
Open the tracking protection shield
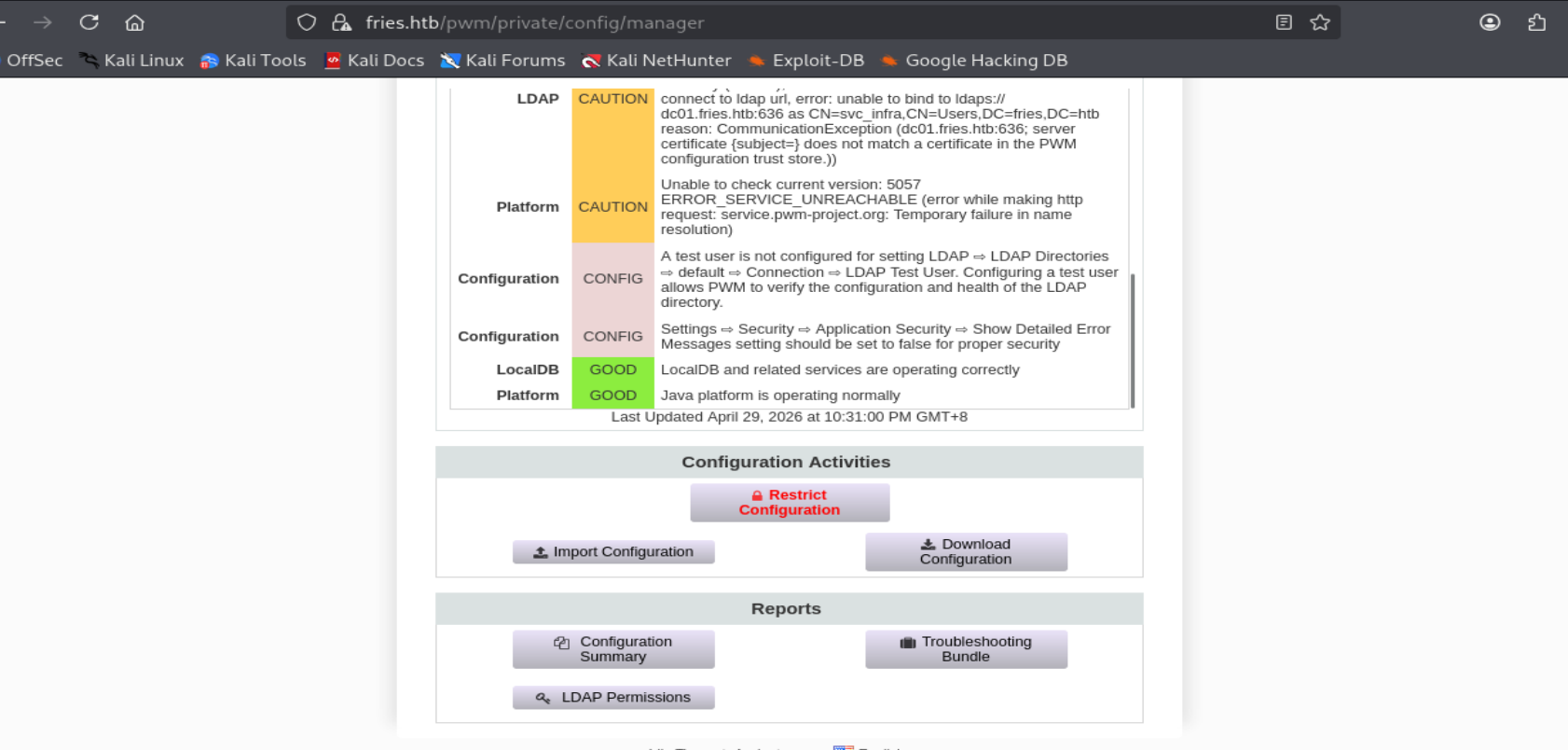(307, 22)
